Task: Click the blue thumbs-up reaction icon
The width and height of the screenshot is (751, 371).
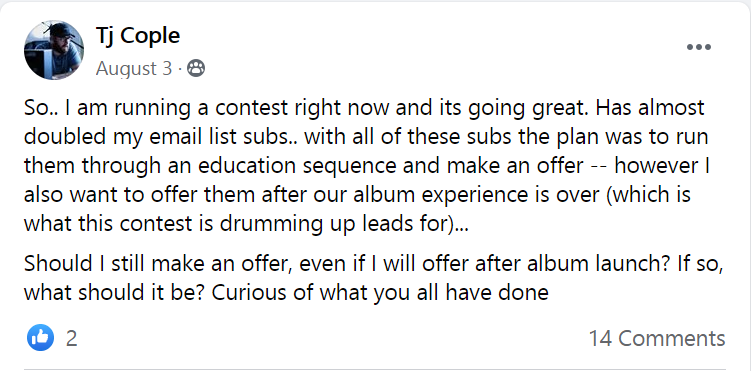Action: point(40,338)
